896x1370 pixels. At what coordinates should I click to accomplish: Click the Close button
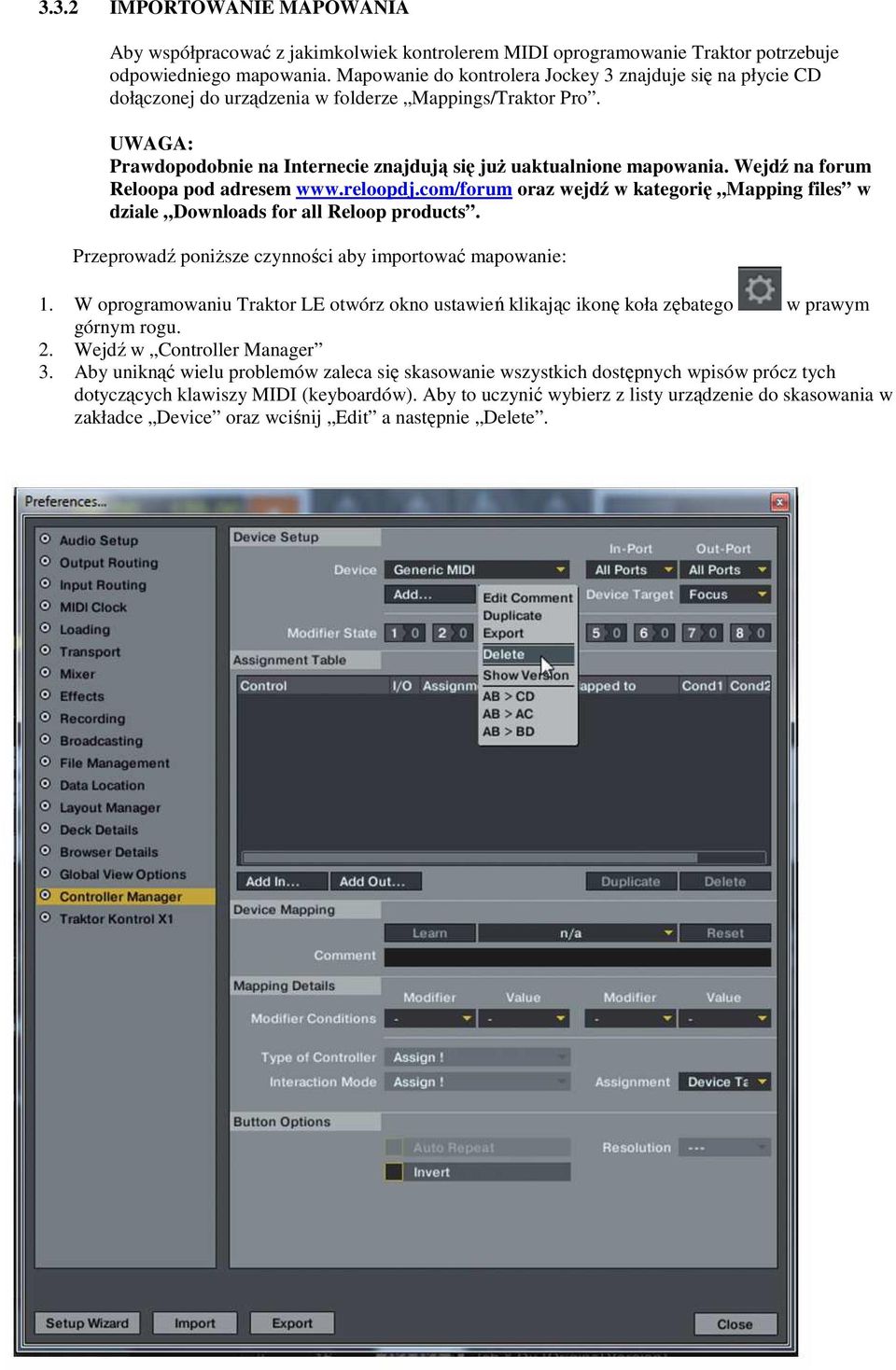click(x=735, y=1324)
